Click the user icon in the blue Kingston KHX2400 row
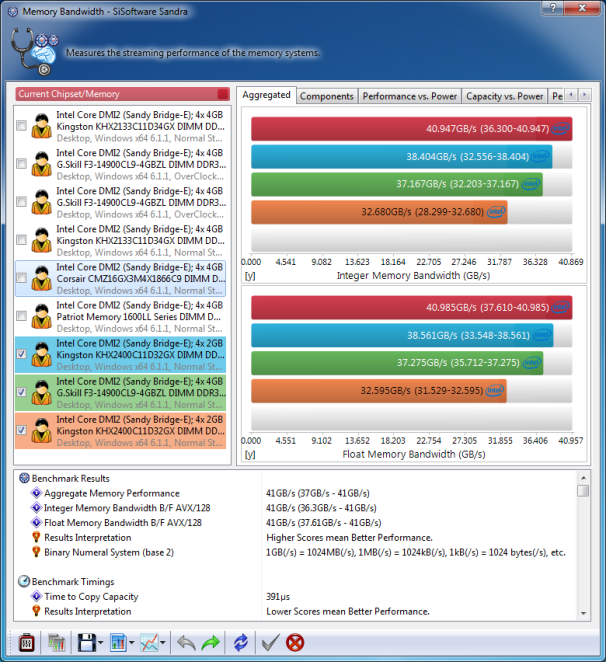 point(41,354)
